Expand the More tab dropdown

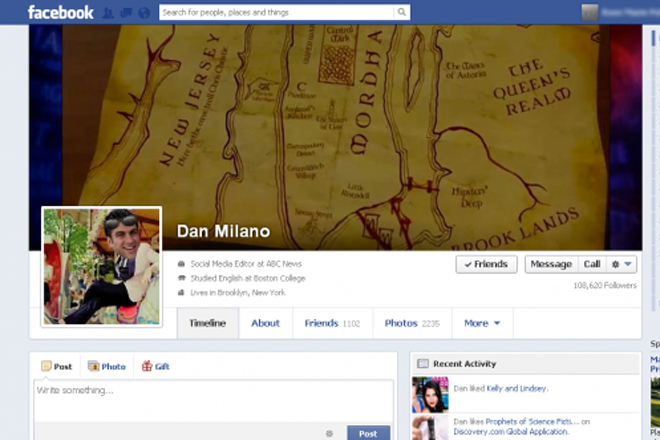click(482, 323)
